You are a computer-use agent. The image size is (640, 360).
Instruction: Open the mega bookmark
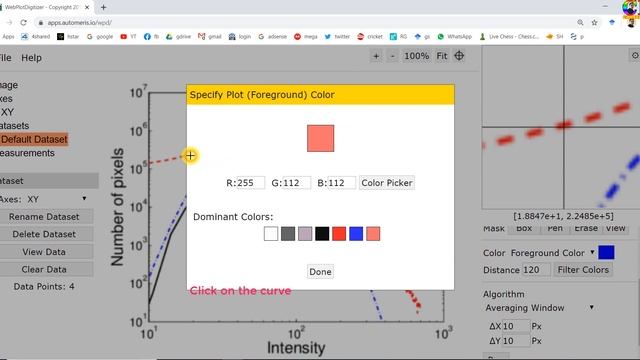tap(306, 37)
